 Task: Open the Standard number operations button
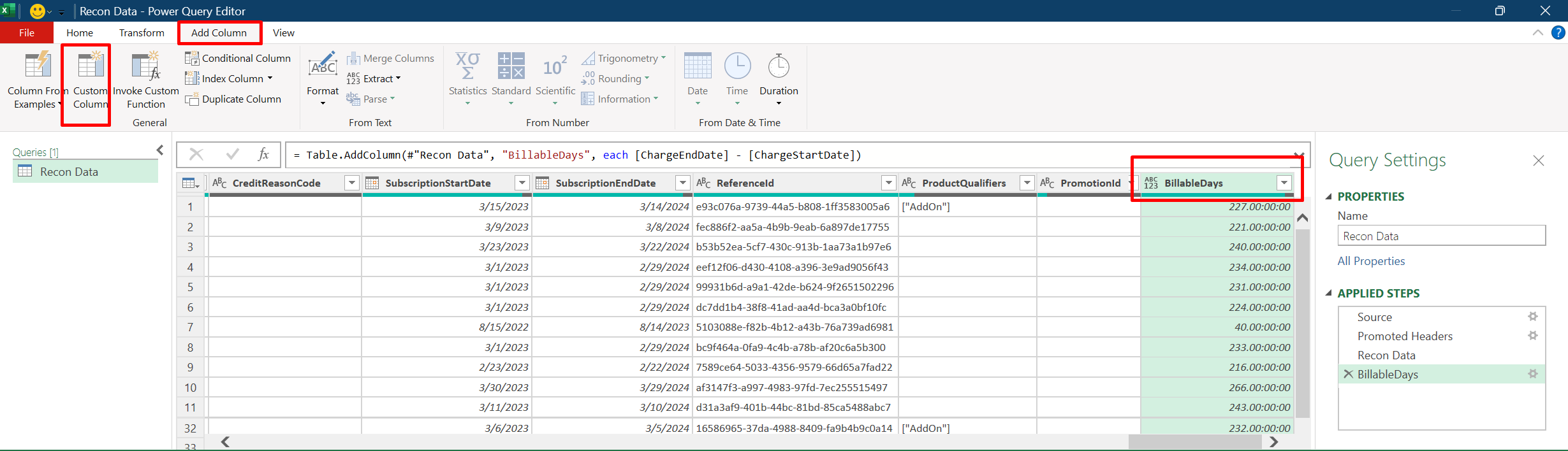(x=511, y=78)
